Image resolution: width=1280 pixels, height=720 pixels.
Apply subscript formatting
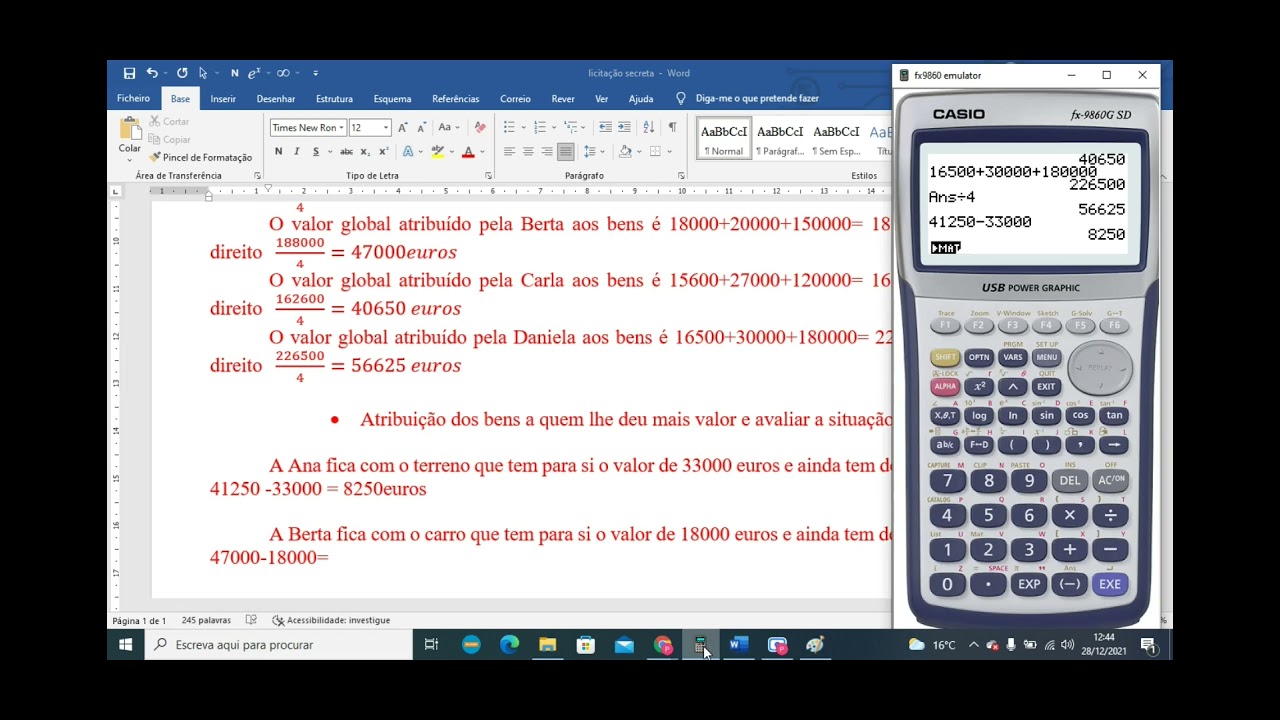pyautogui.click(x=365, y=152)
